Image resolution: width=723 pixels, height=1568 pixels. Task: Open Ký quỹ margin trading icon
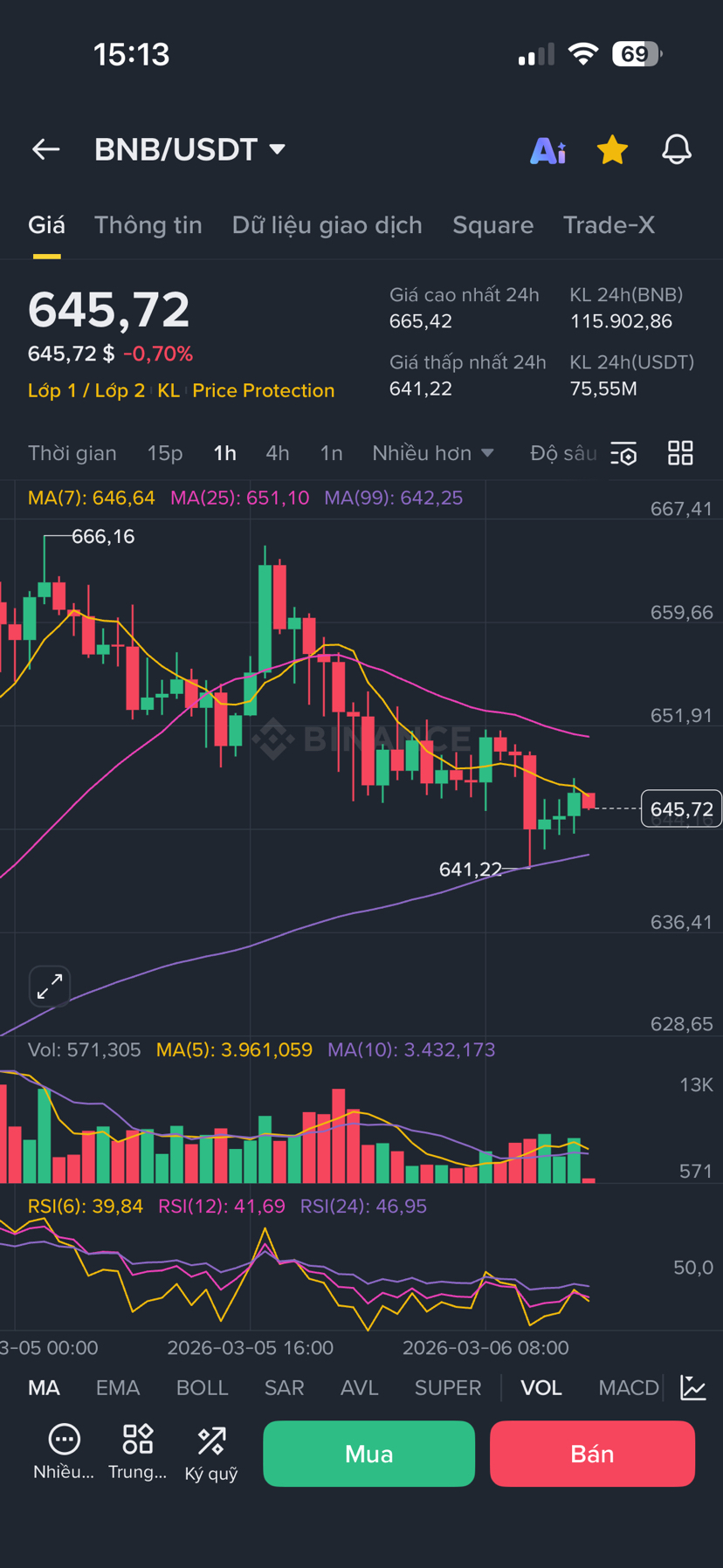pyautogui.click(x=211, y=1453)
